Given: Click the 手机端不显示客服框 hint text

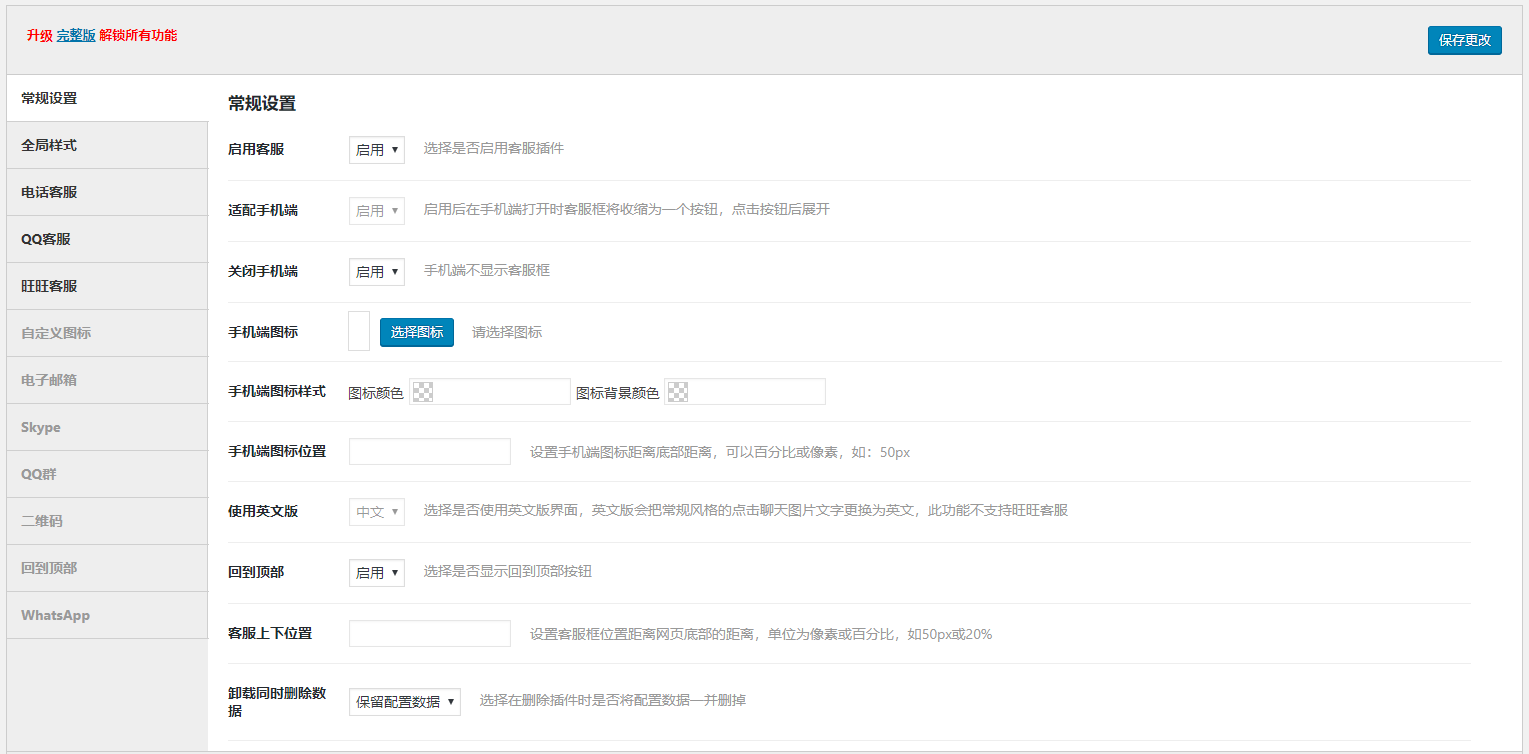Looking at the screenshot, I should point(487,270).
